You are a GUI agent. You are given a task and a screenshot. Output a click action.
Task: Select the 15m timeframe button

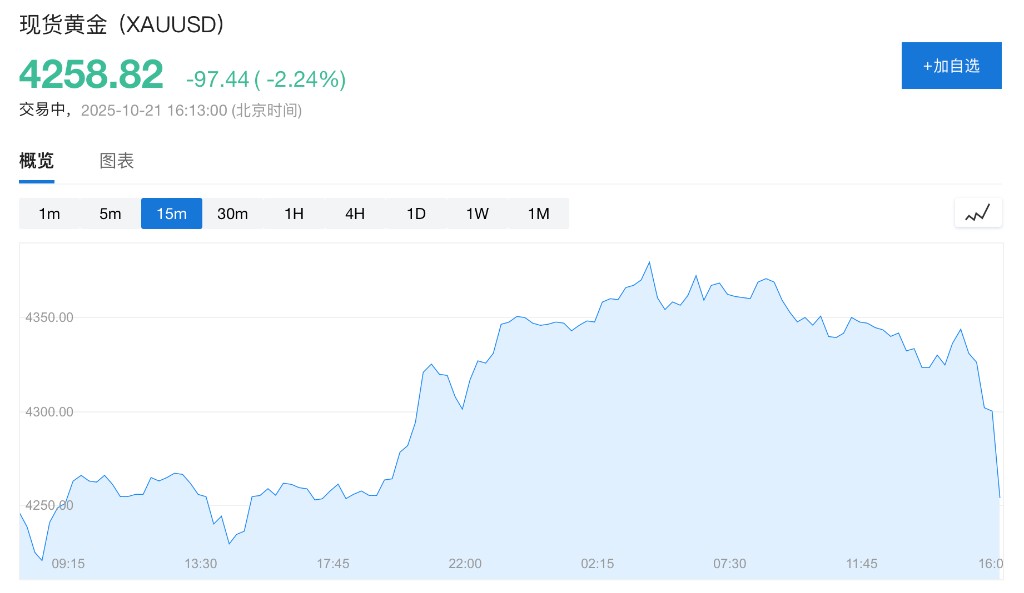[x=171, y=214]
